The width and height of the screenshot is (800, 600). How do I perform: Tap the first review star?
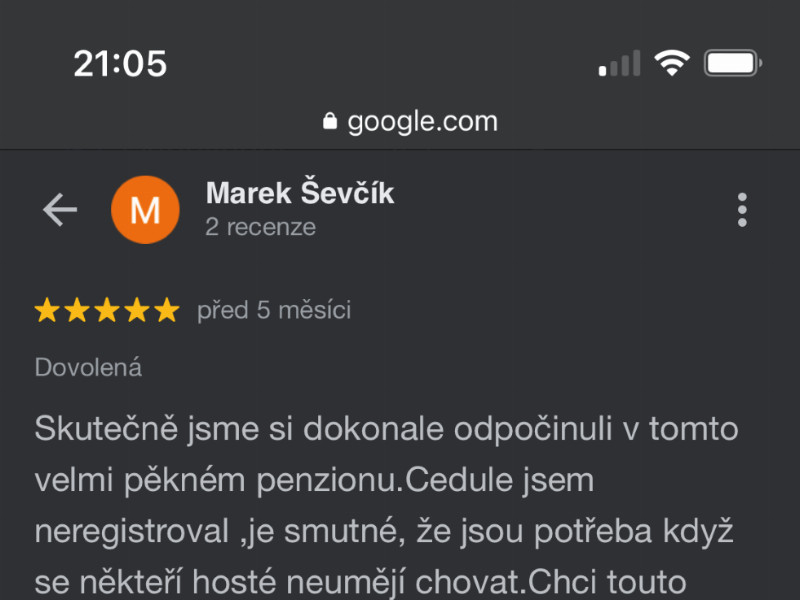(47, 310)
